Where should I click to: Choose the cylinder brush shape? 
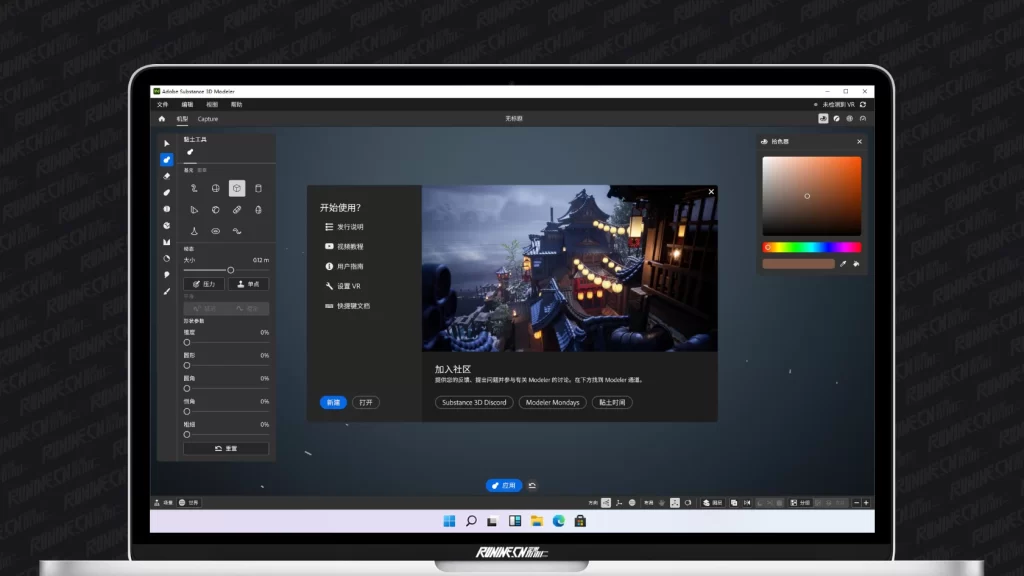258,188
